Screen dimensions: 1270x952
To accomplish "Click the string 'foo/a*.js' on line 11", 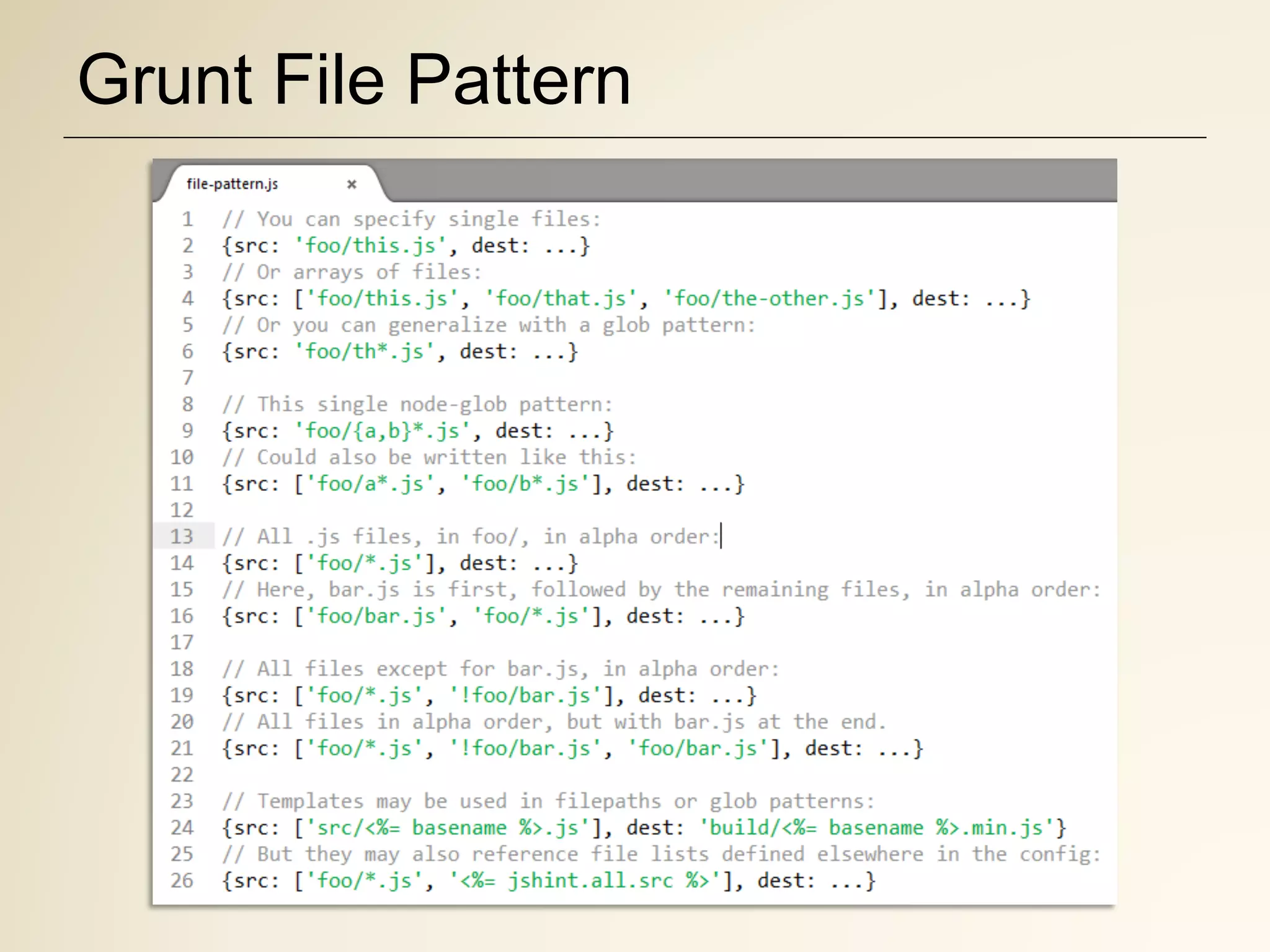I will click(x=370, y=484).
